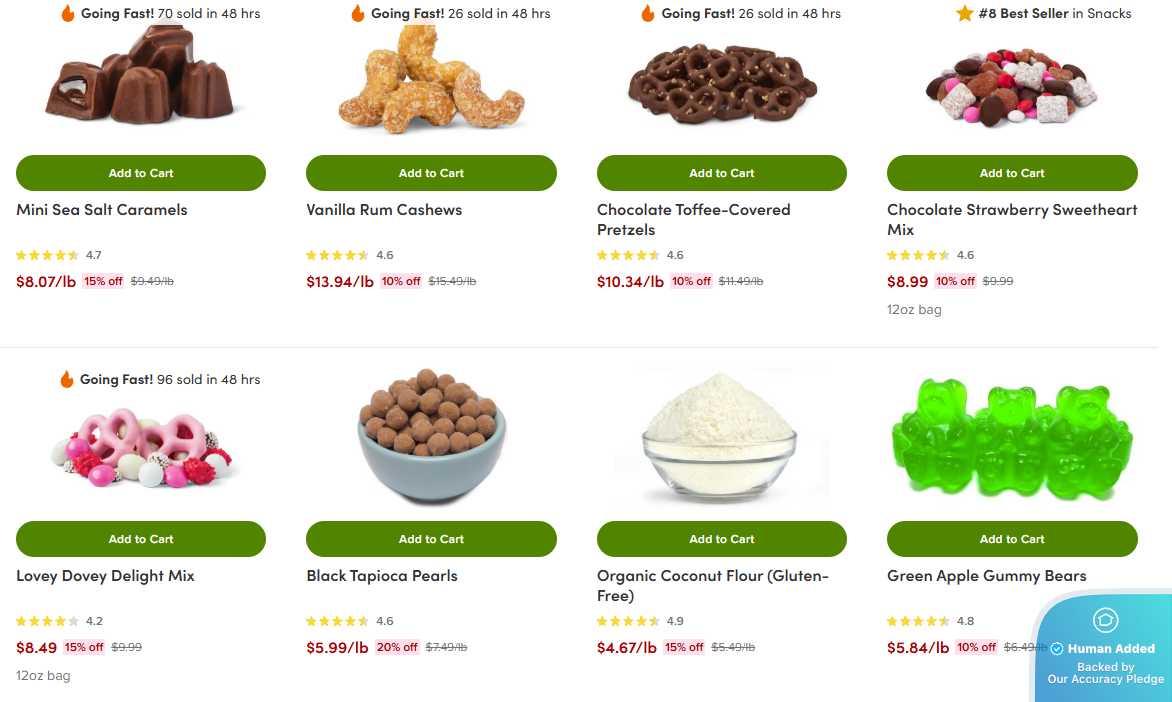Click the star rating for Green Apple Gummy Bears
1172x702 pixels.
click(919, 621)
